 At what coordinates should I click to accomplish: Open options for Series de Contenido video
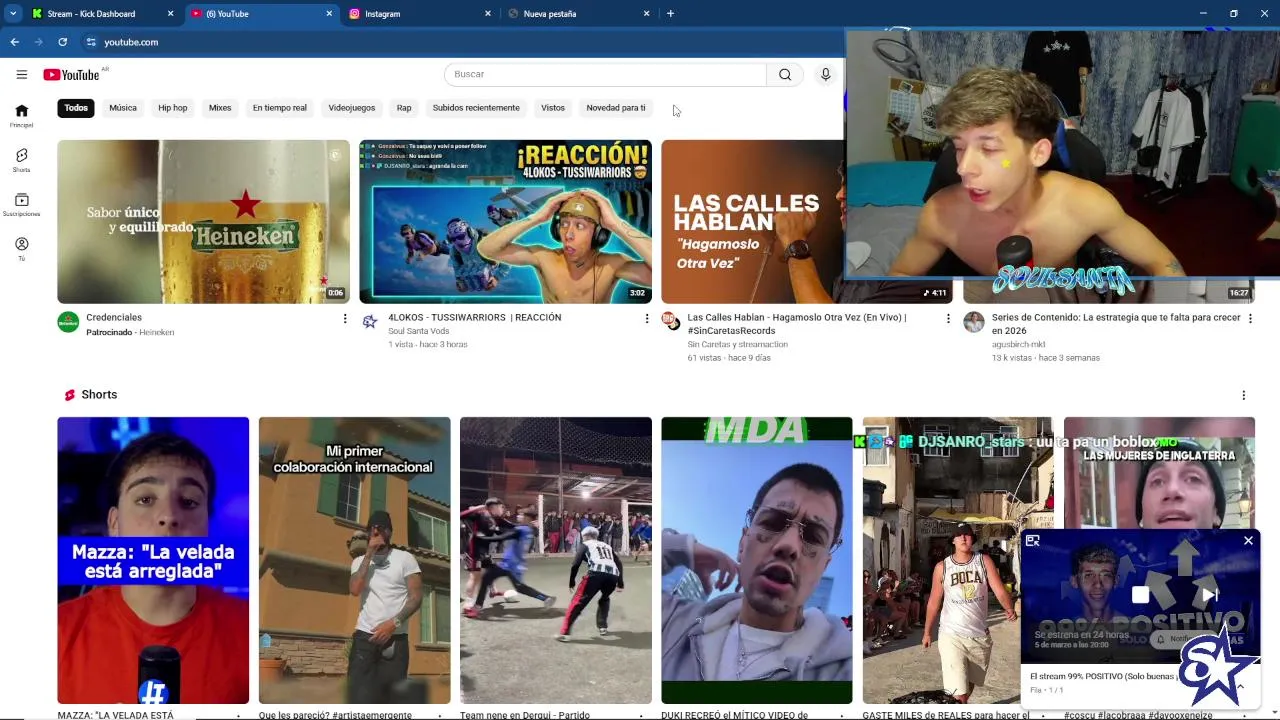(1250, 319)
